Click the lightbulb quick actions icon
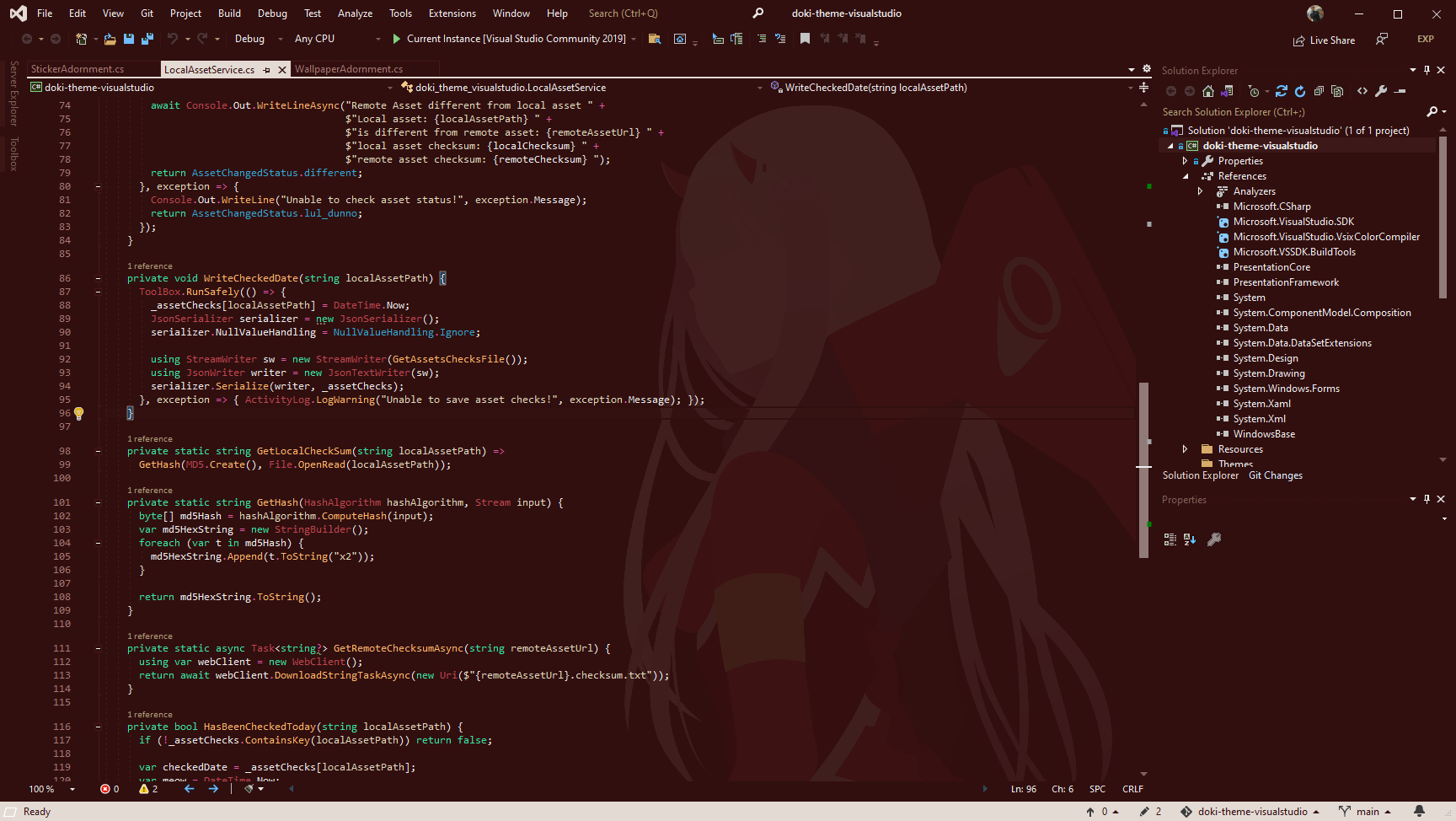This screenshot has width=1456, height=821. pos(78,413)
